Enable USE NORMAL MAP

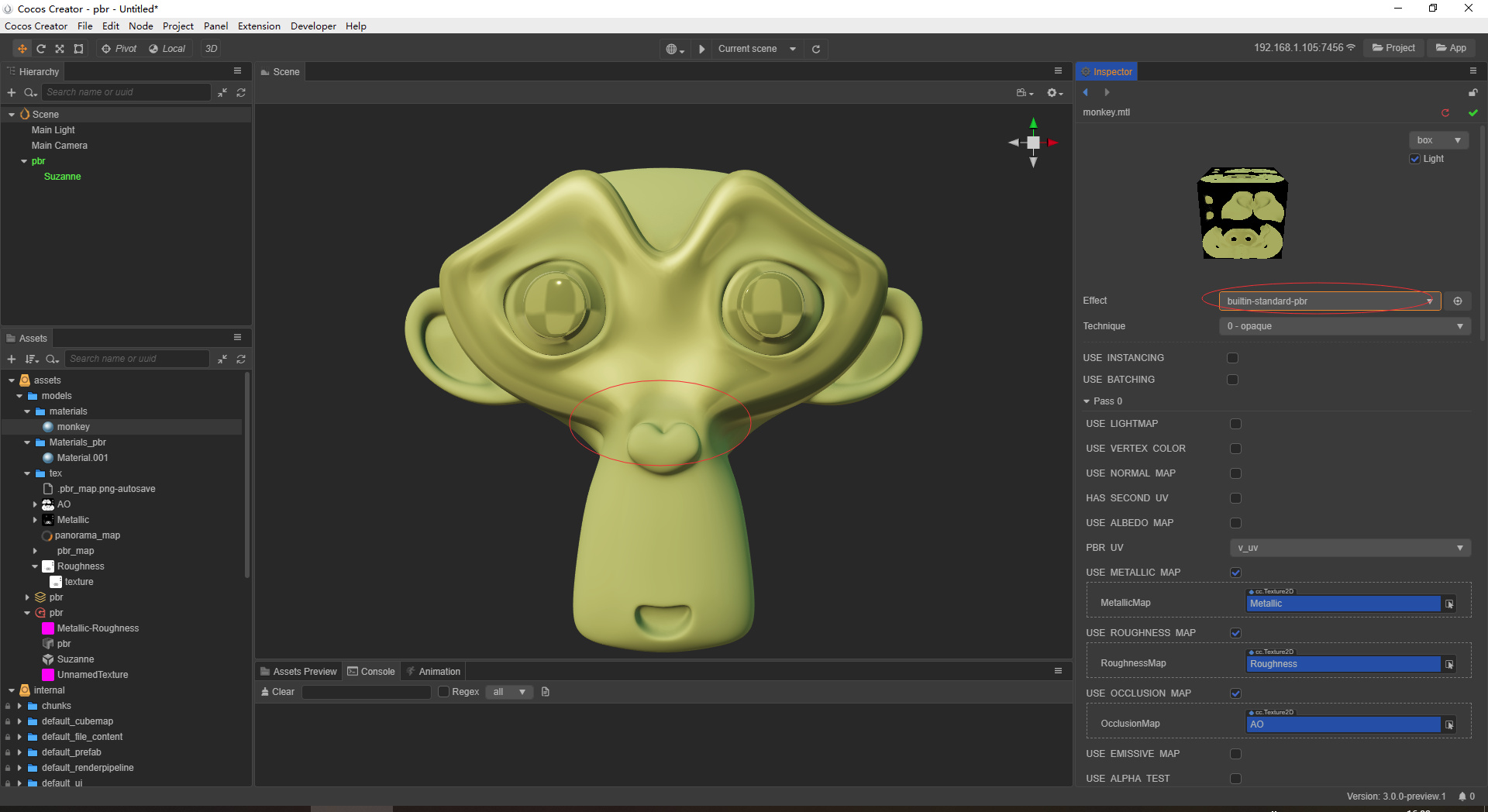coord(1236,473)
